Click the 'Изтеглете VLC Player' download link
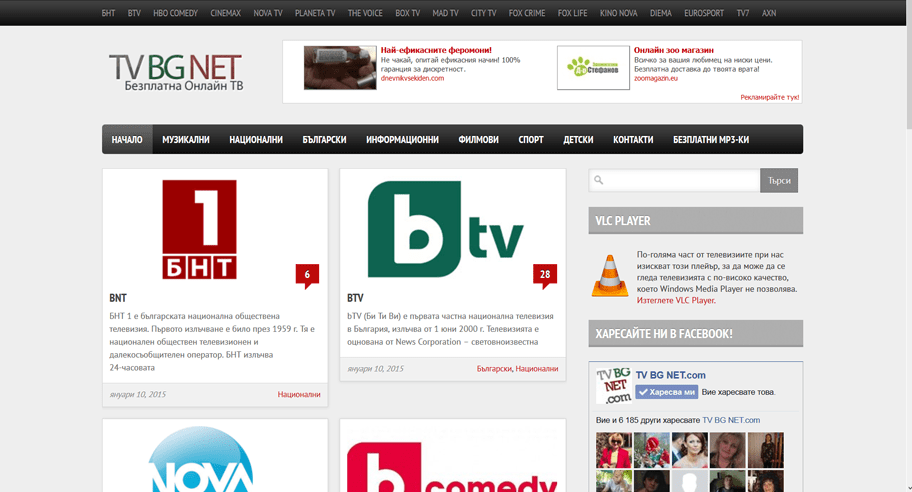 tap(676, 301)
